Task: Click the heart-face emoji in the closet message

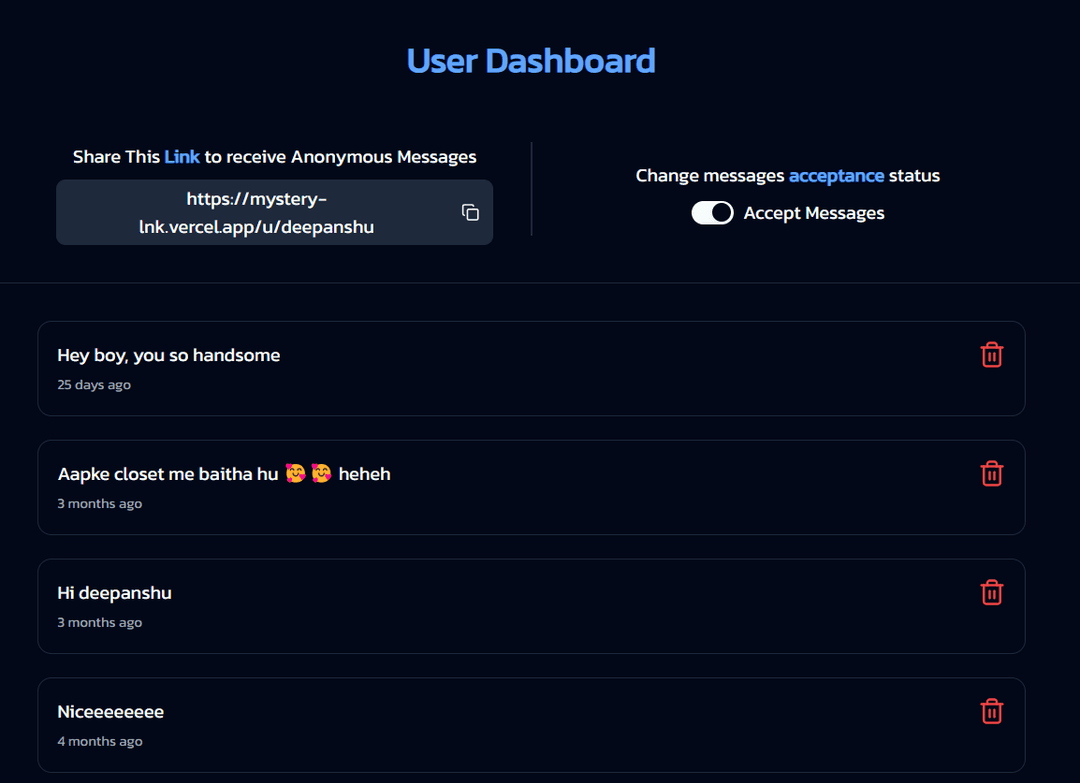Action: coord(296,474)
